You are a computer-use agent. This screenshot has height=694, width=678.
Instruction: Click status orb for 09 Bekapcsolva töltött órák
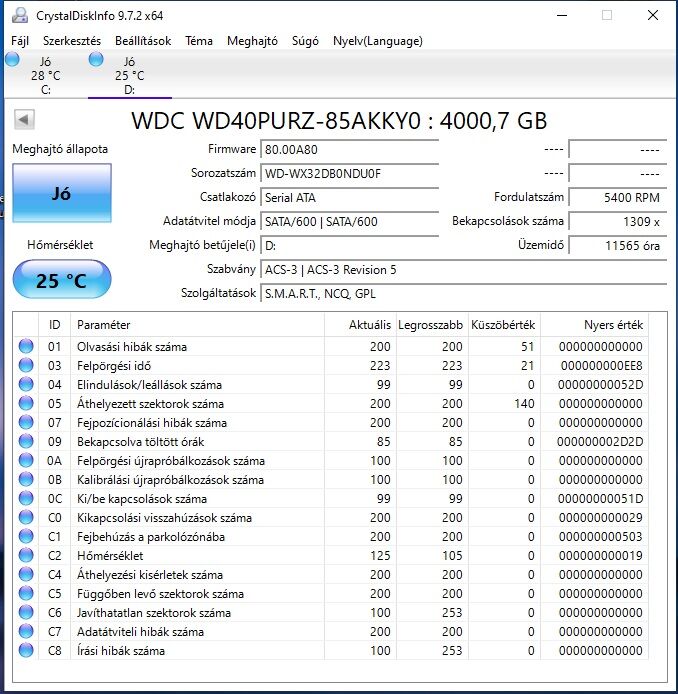(26, 441)
